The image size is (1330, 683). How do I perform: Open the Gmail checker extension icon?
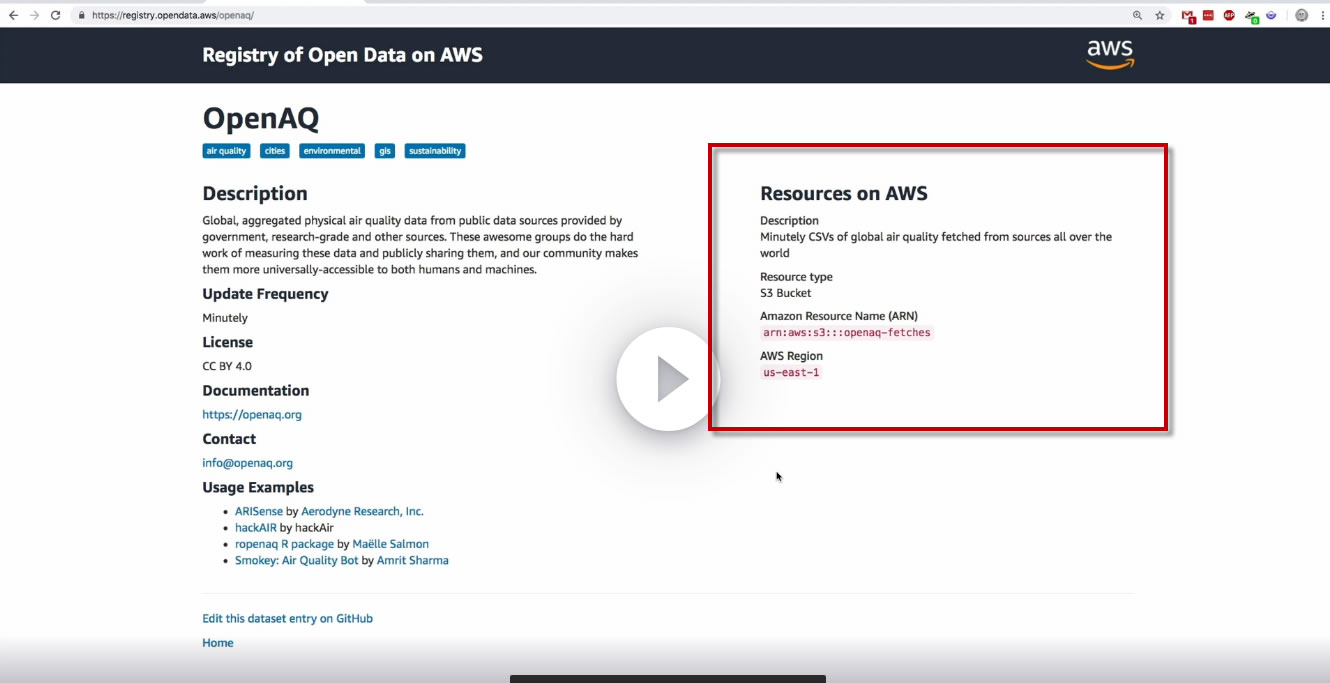(x=1188, y=16)
